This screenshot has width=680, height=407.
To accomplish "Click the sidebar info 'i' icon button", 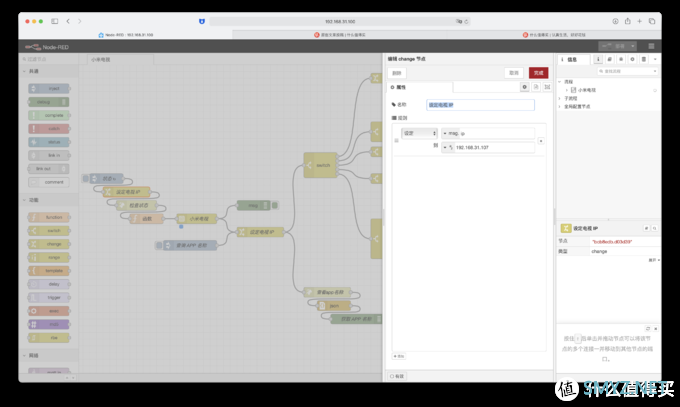I will tap(599, 59).
